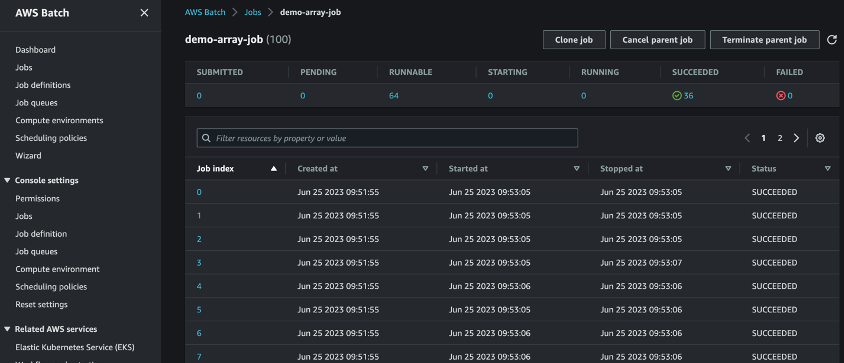844x363 pixels.
Task: Open Jobs under Console settings
Action: pos(24,216)
